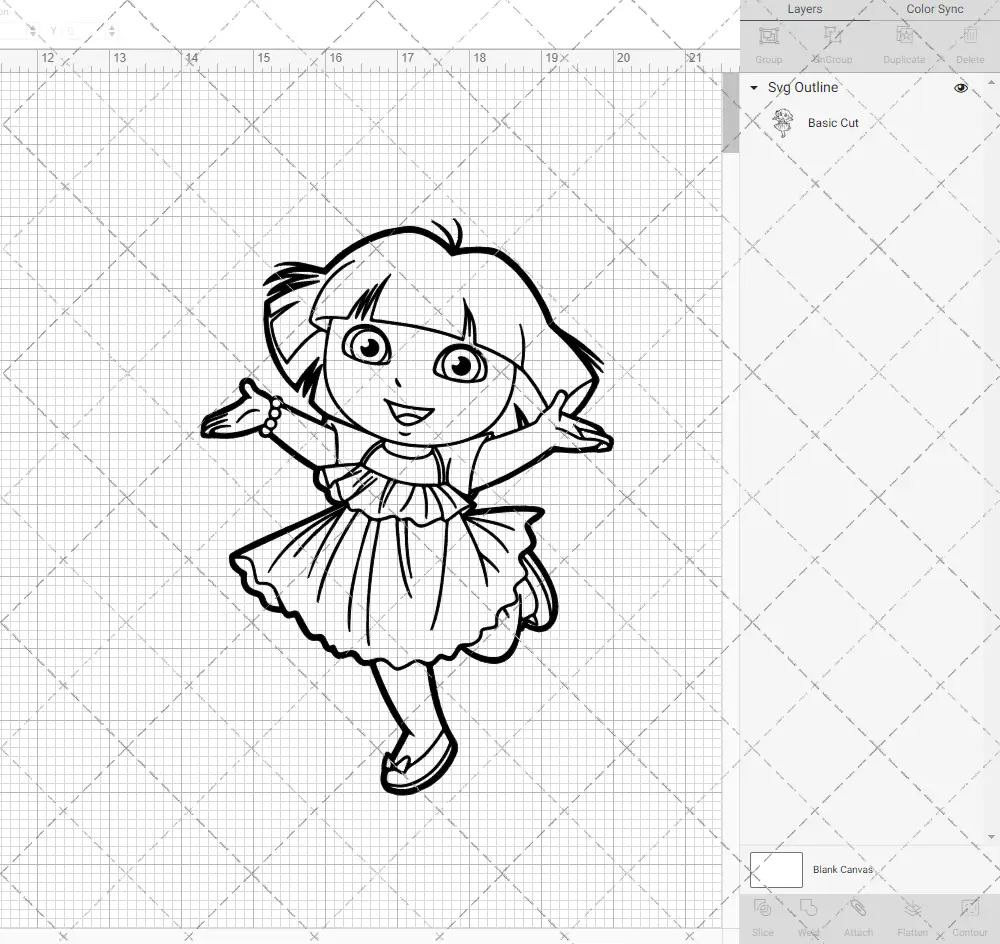The width and height of the screenshot is (1000, 944).
Task: Collapse the Svg Outline group
Action: click(753, 88)
